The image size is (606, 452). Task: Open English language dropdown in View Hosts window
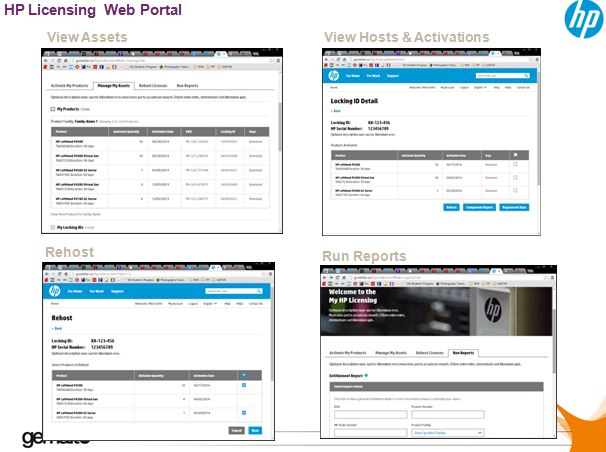click(x=480, y=88)
